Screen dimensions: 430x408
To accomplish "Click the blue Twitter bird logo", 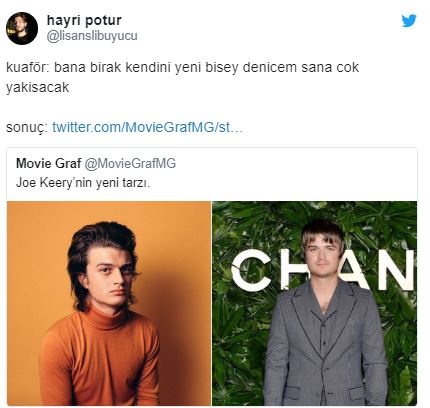I will [x=409, y=21].
